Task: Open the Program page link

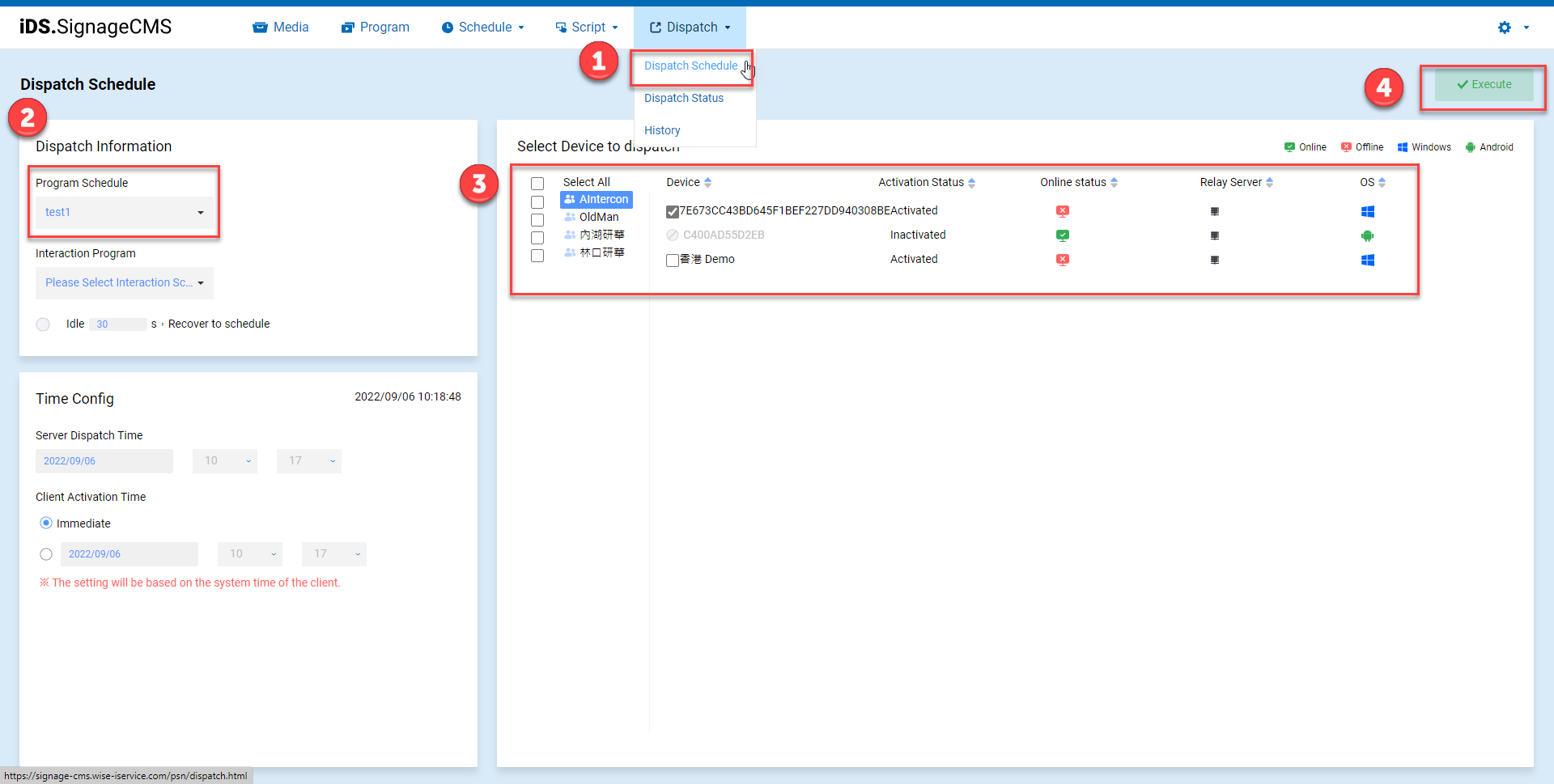Action: tap(376, 28)
